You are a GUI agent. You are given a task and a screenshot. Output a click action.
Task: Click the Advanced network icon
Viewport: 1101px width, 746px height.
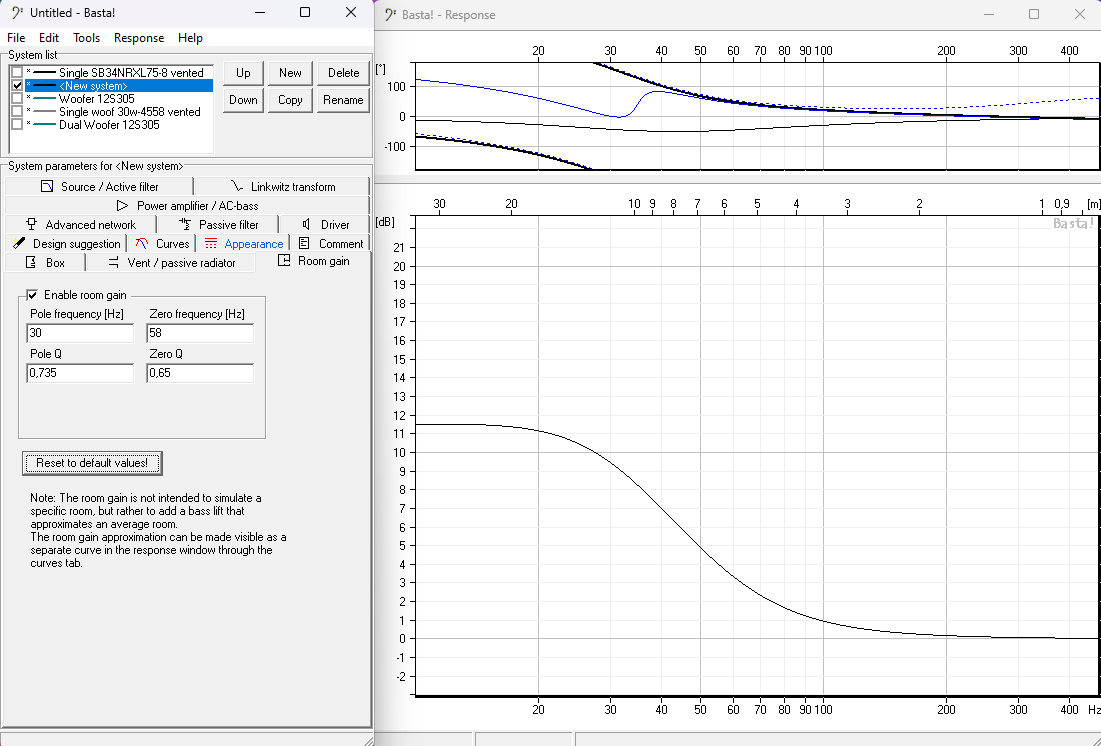point(32,225)
